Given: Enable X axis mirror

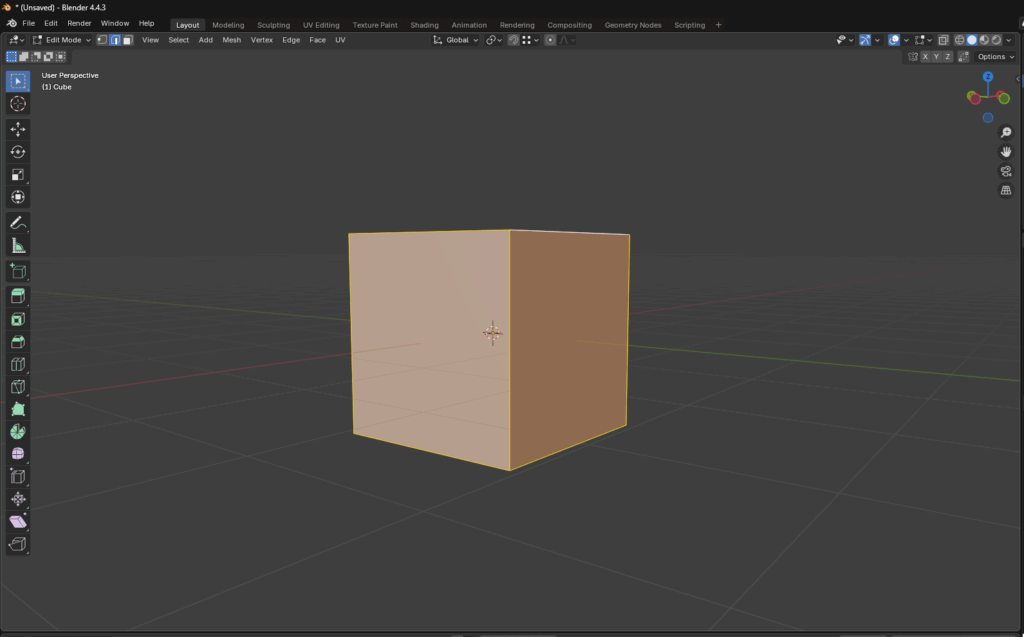Looking at the screenshot, I should coord(925,57).
